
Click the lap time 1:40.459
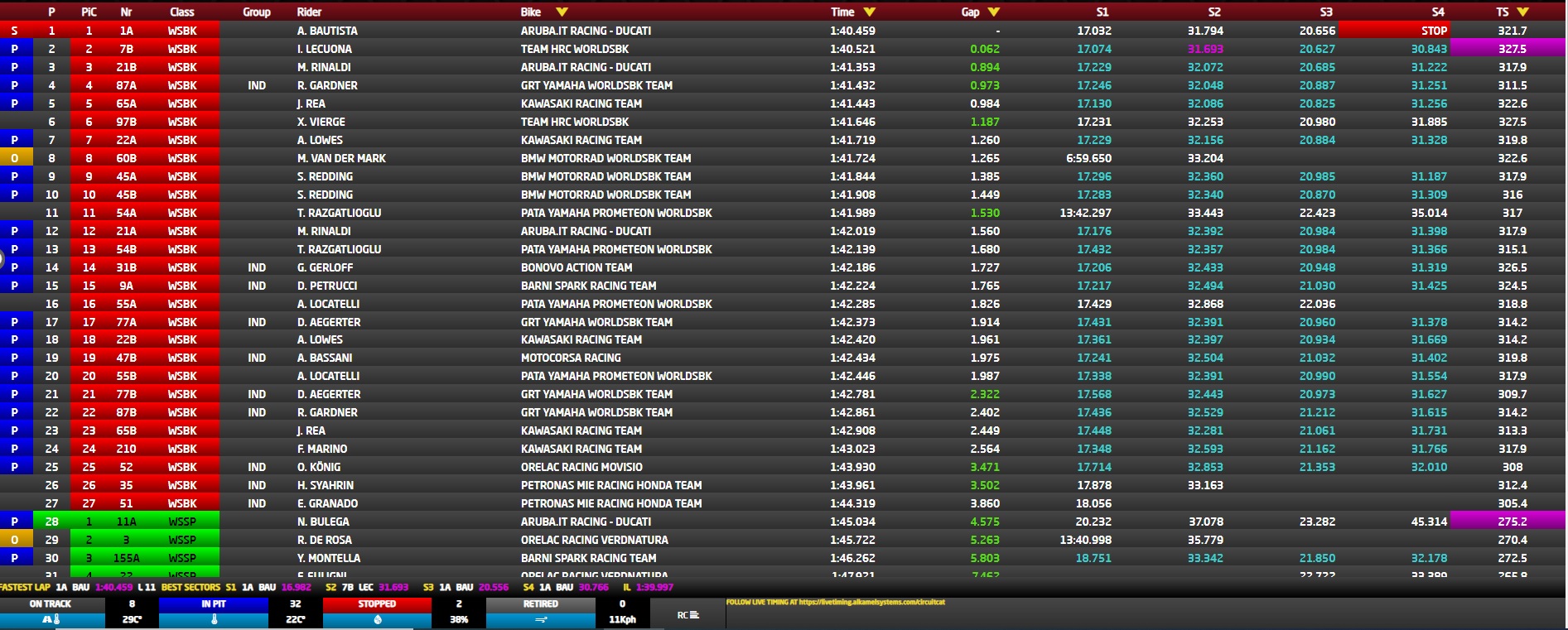pos(852,31)
